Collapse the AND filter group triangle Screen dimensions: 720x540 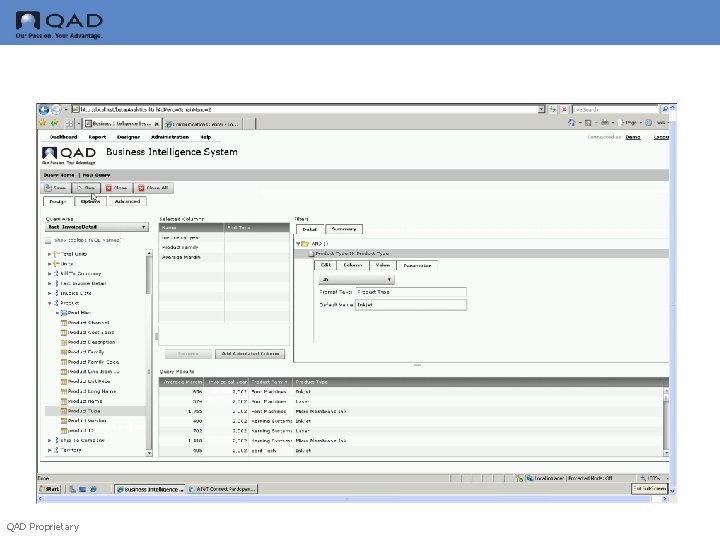[298, 243]
